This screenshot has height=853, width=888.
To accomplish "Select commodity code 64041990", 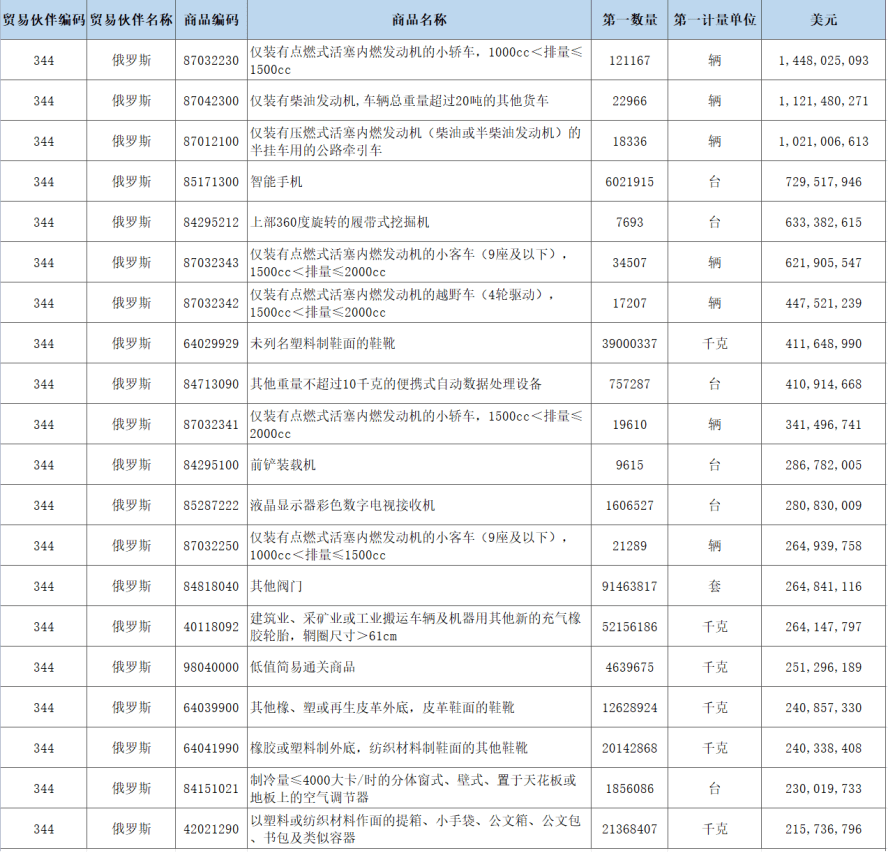I will (x=211, y=749).
